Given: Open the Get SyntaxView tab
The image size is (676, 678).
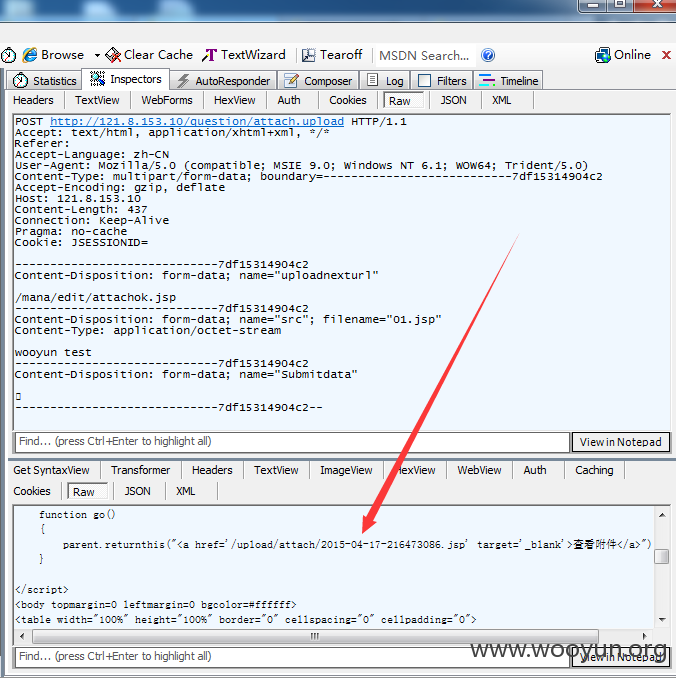Looking at the screenshot, I should [51, 470].
